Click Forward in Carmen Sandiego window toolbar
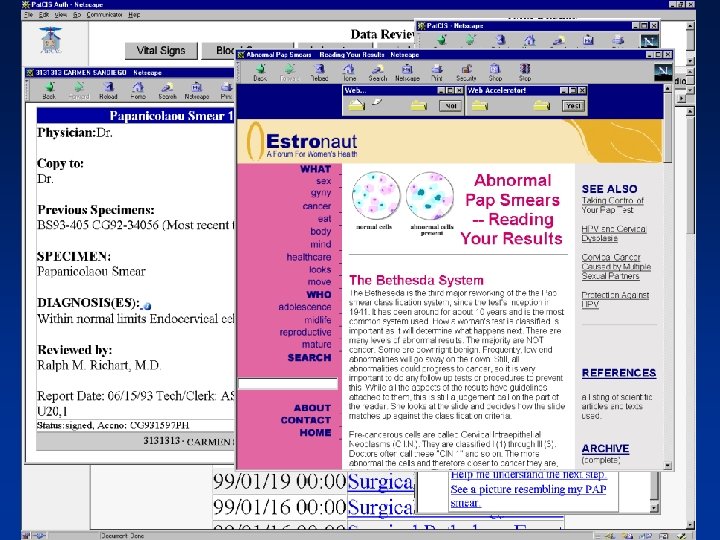The image size is (720, 540). (79, 90)
